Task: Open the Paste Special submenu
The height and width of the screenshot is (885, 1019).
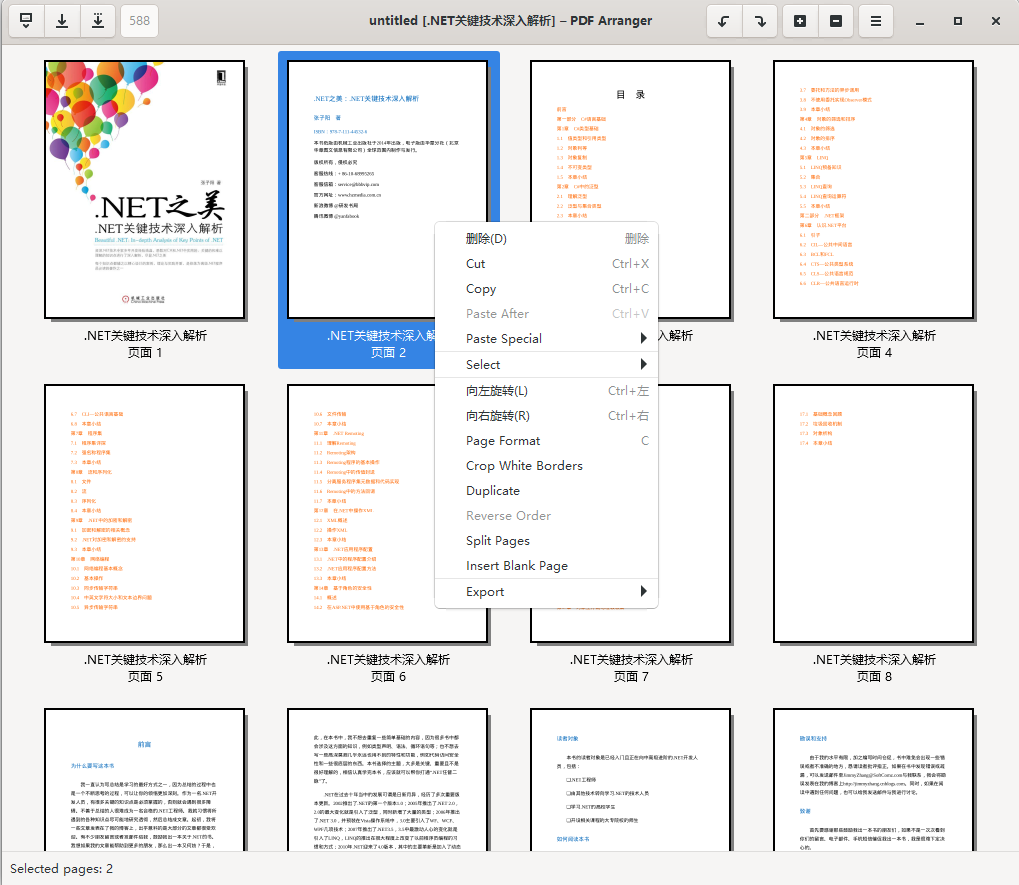Action: (547, 339)
